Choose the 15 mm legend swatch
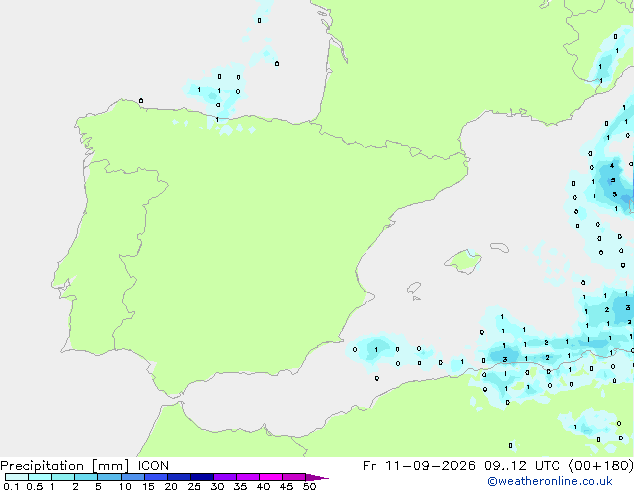The image size is (634, 490). coord(156,477)
